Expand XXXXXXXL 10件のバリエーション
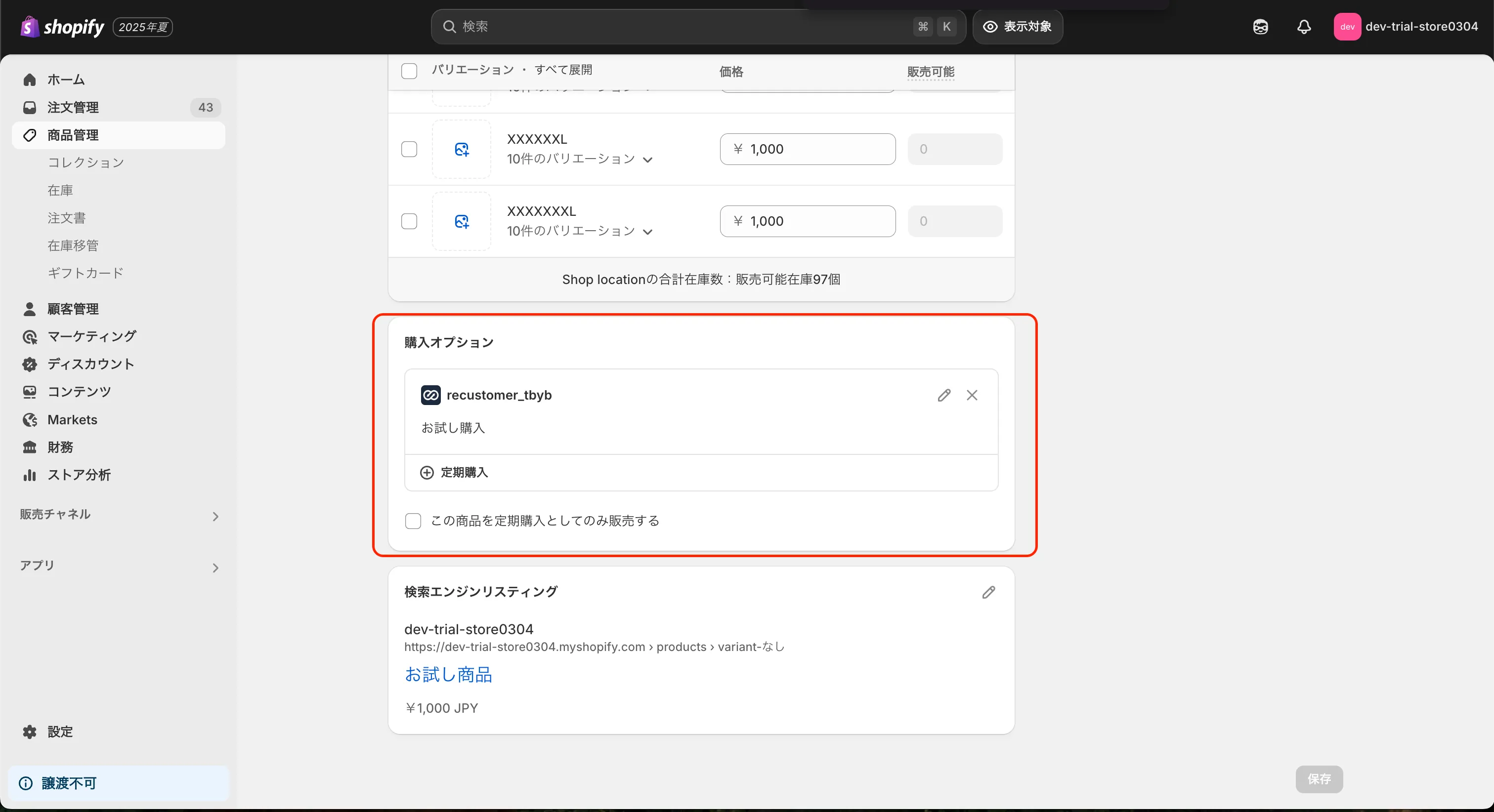This screenshot has width=1494, height=812. click(580, 231)
